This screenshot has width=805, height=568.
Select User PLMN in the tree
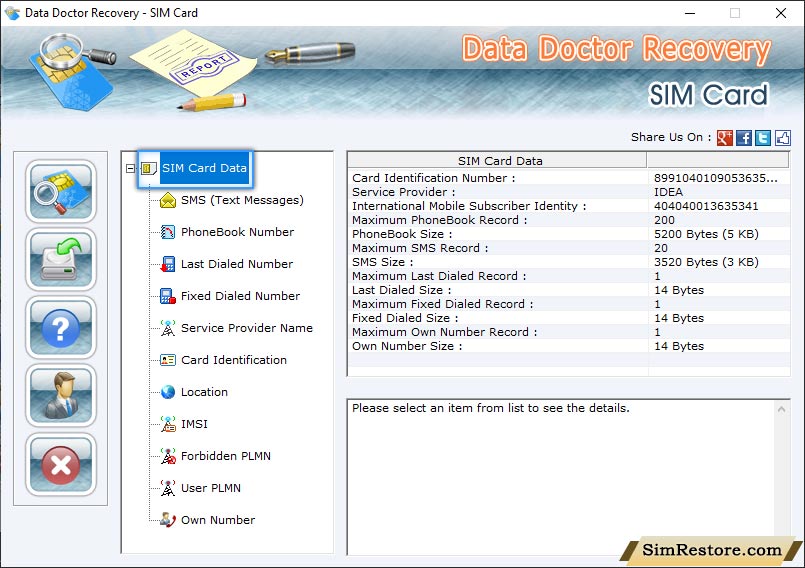210,488
